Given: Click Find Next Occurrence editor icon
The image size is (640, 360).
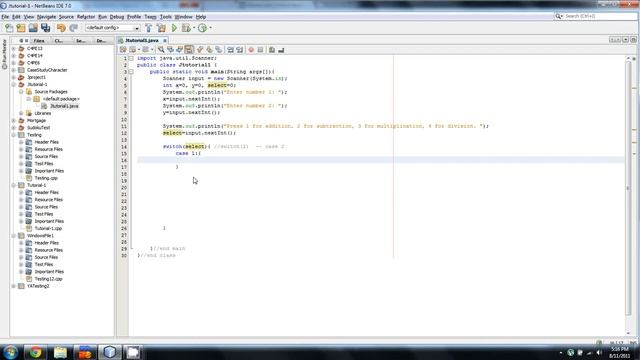Looking at the screenshot, I should (x=180, y=50).
